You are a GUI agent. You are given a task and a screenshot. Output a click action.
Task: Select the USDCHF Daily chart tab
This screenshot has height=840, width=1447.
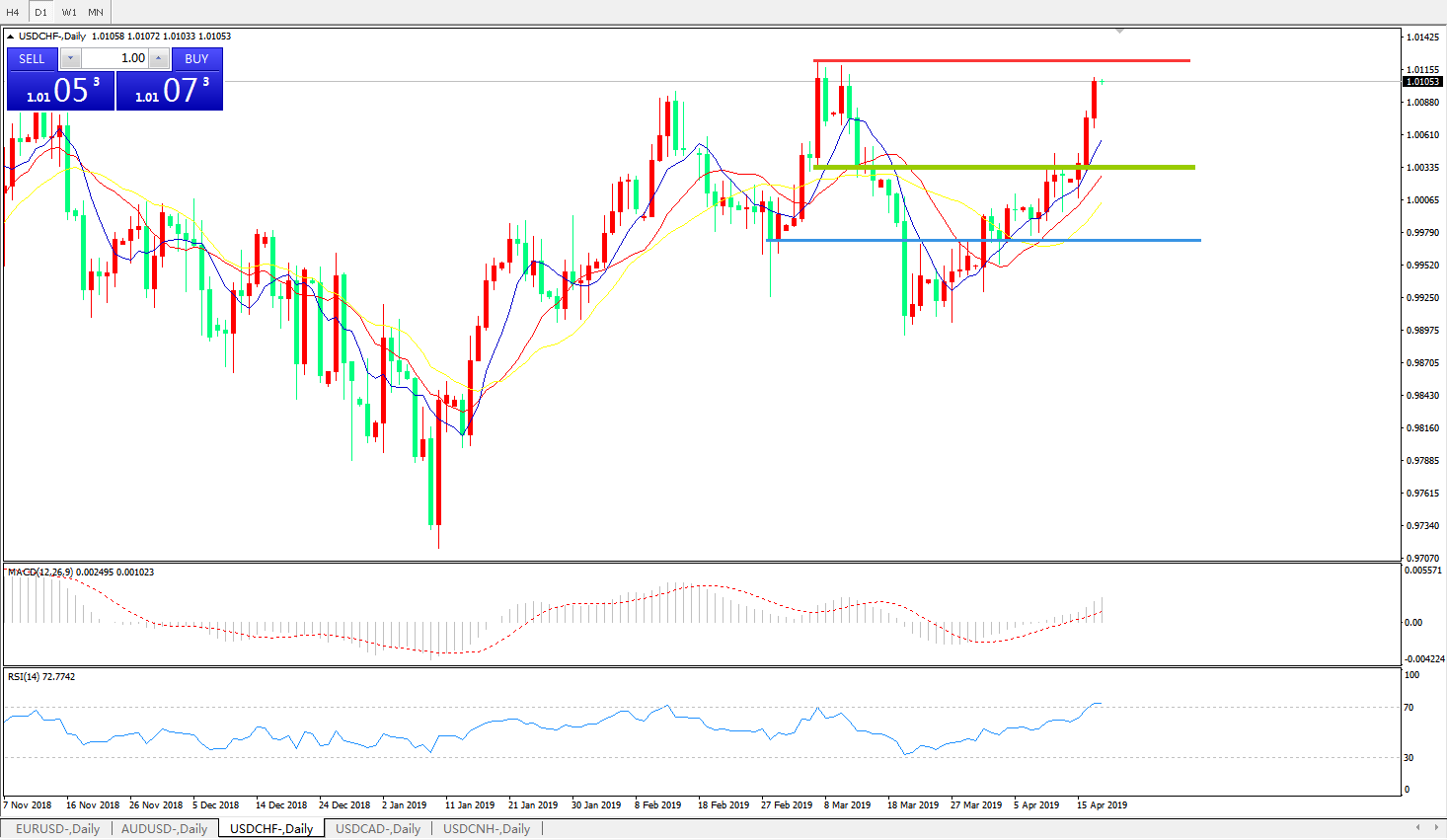tap(270, 828)
